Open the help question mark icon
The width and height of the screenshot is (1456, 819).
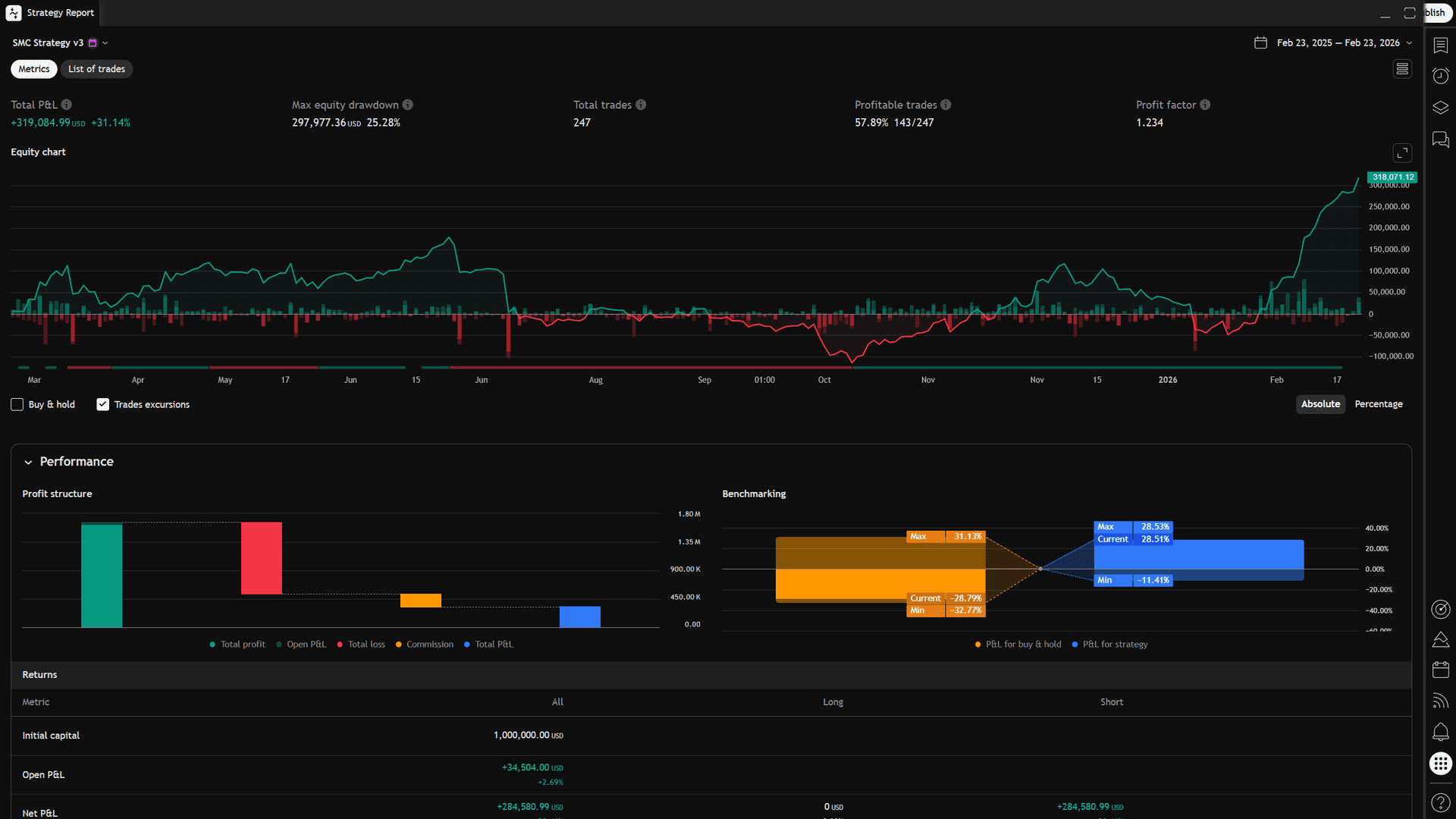[x=1440, y=802]
